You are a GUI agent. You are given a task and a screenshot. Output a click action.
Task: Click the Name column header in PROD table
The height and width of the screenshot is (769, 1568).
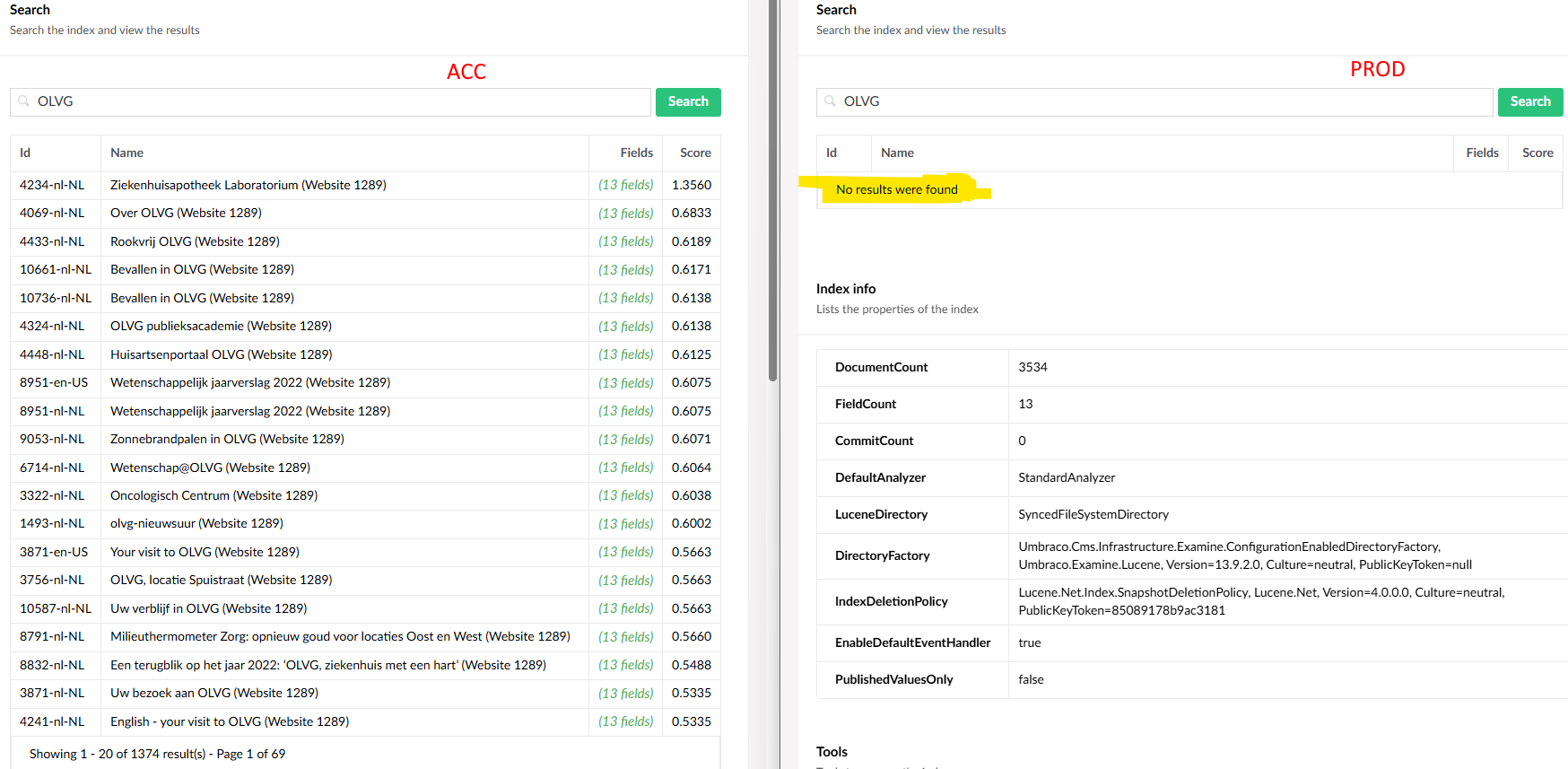(x=897, y=153)
